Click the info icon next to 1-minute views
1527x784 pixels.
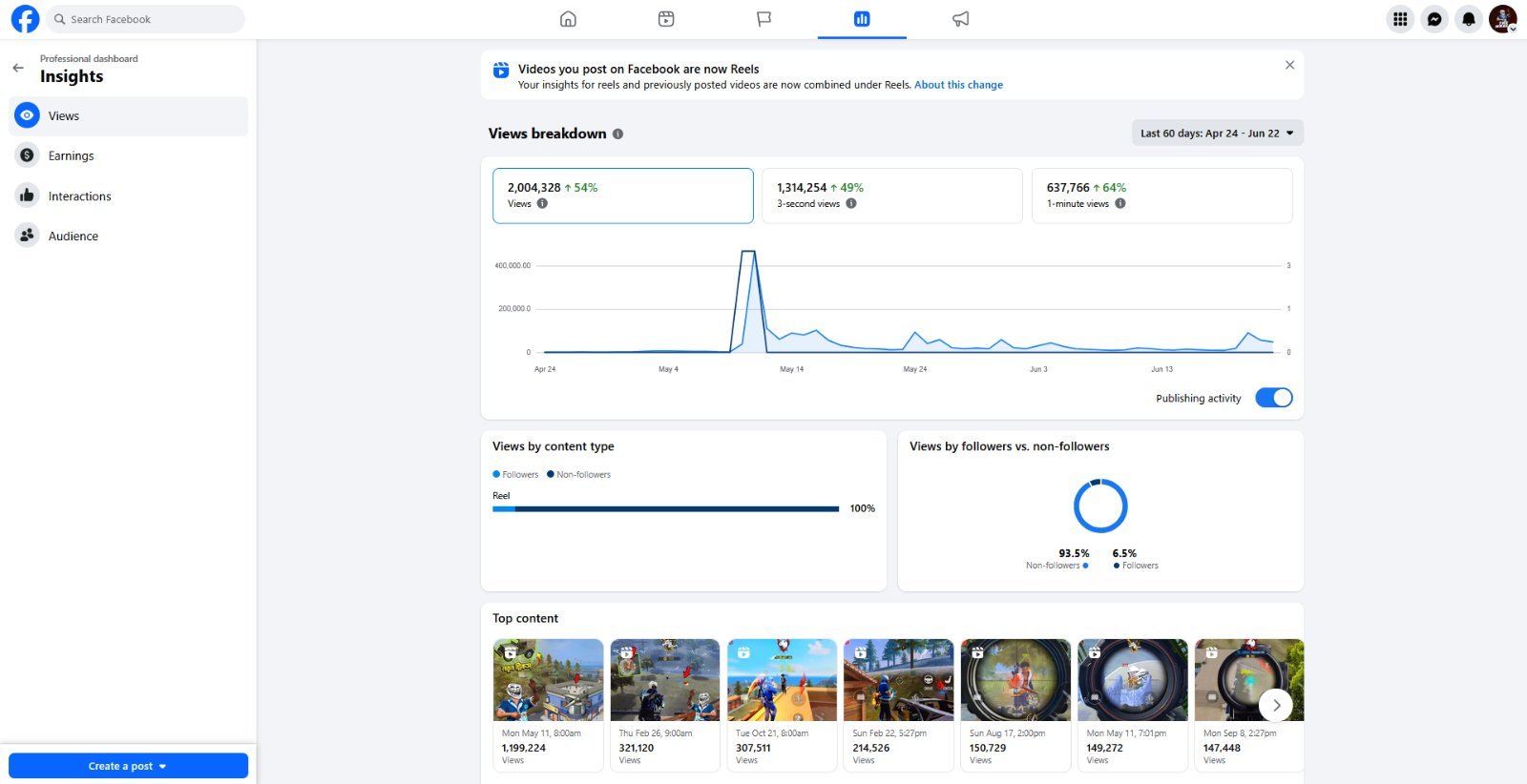(1120, 203)
